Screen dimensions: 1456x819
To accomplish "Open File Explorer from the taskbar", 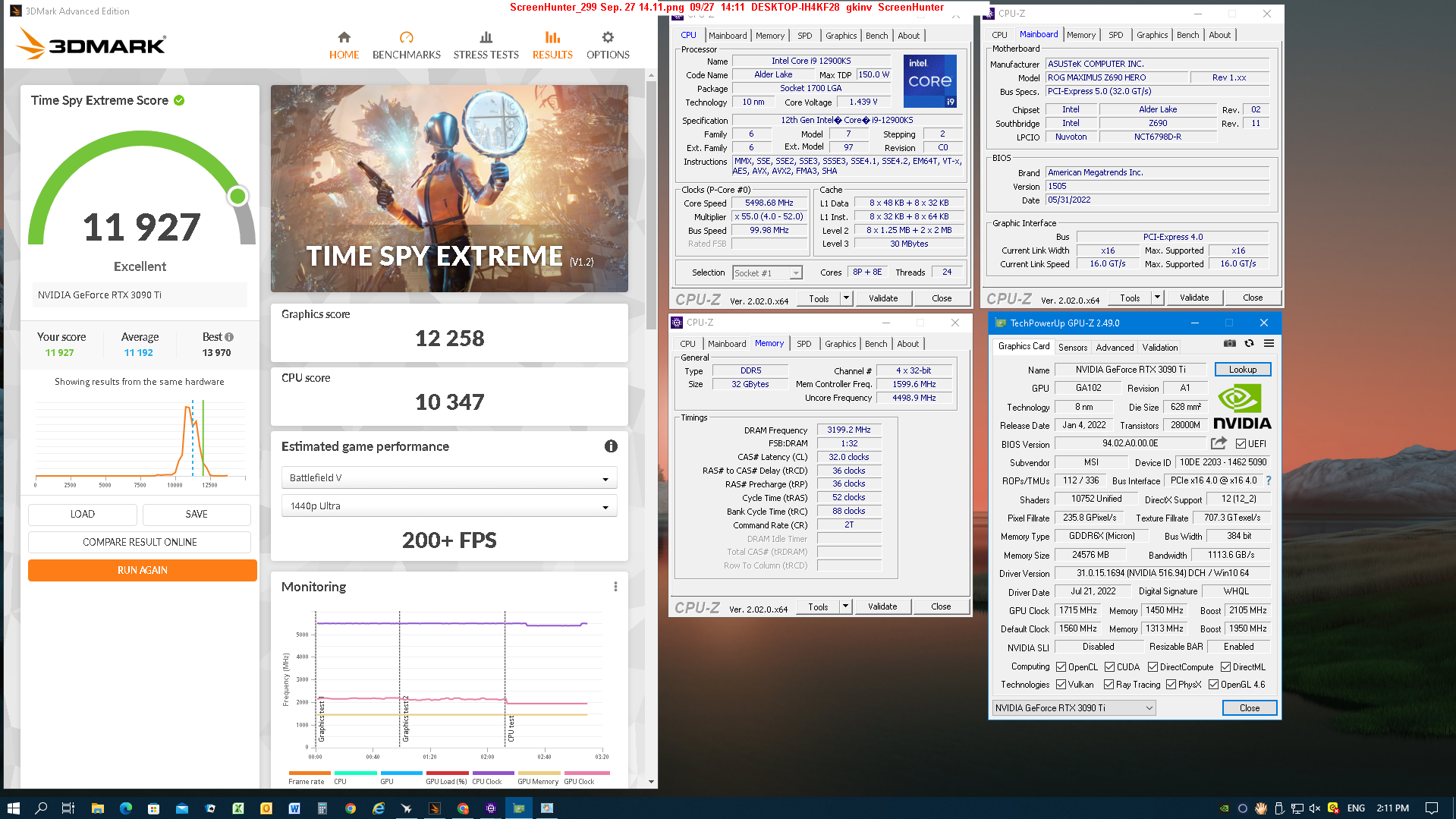I will (x=97, y=808).
